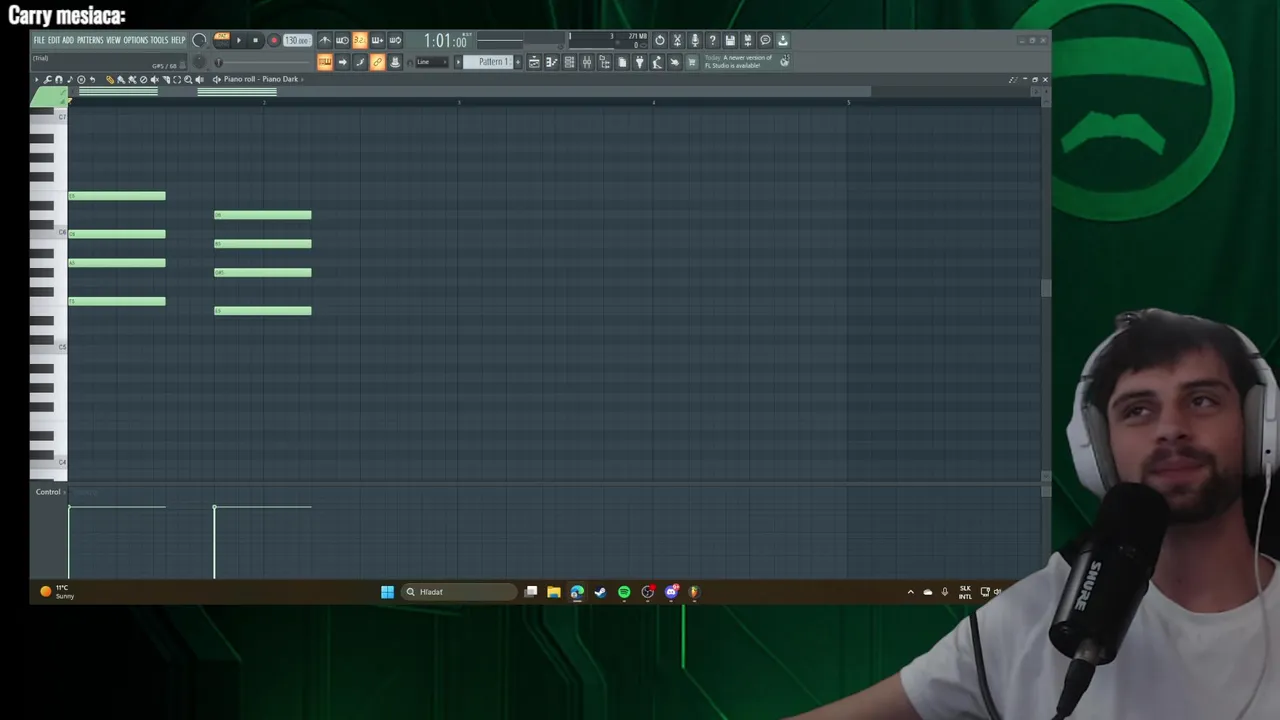
Task: Select the draw pencil tool
Action: click(110, 79)
